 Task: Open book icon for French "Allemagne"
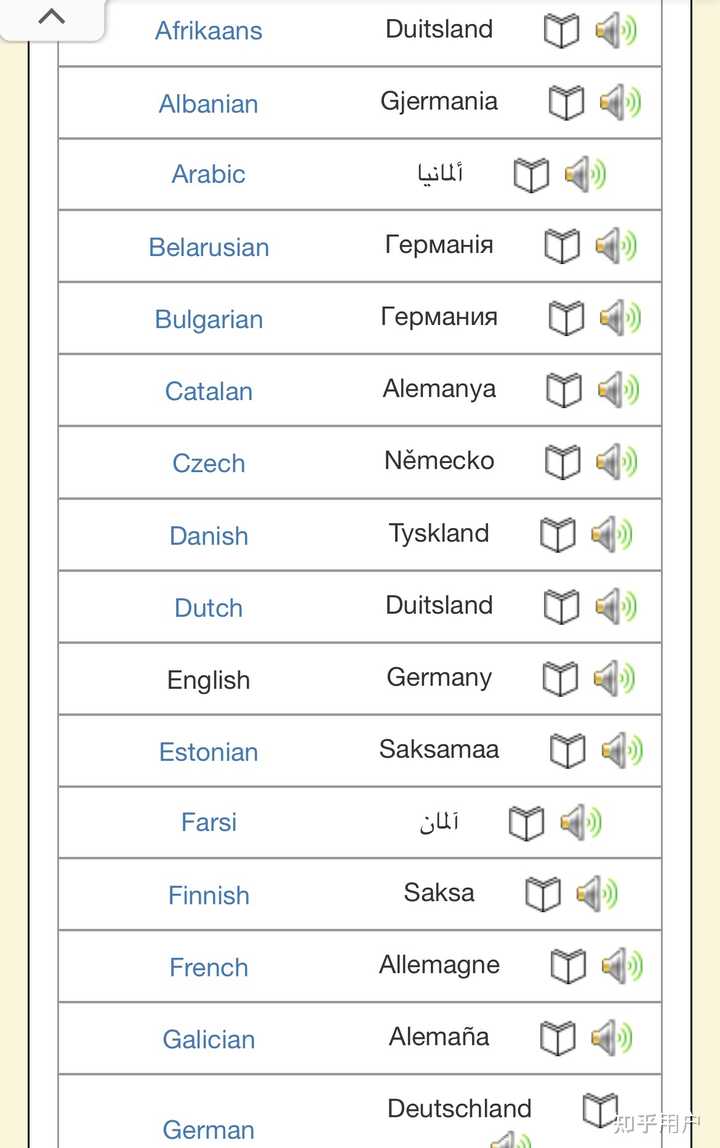point(565,965)
